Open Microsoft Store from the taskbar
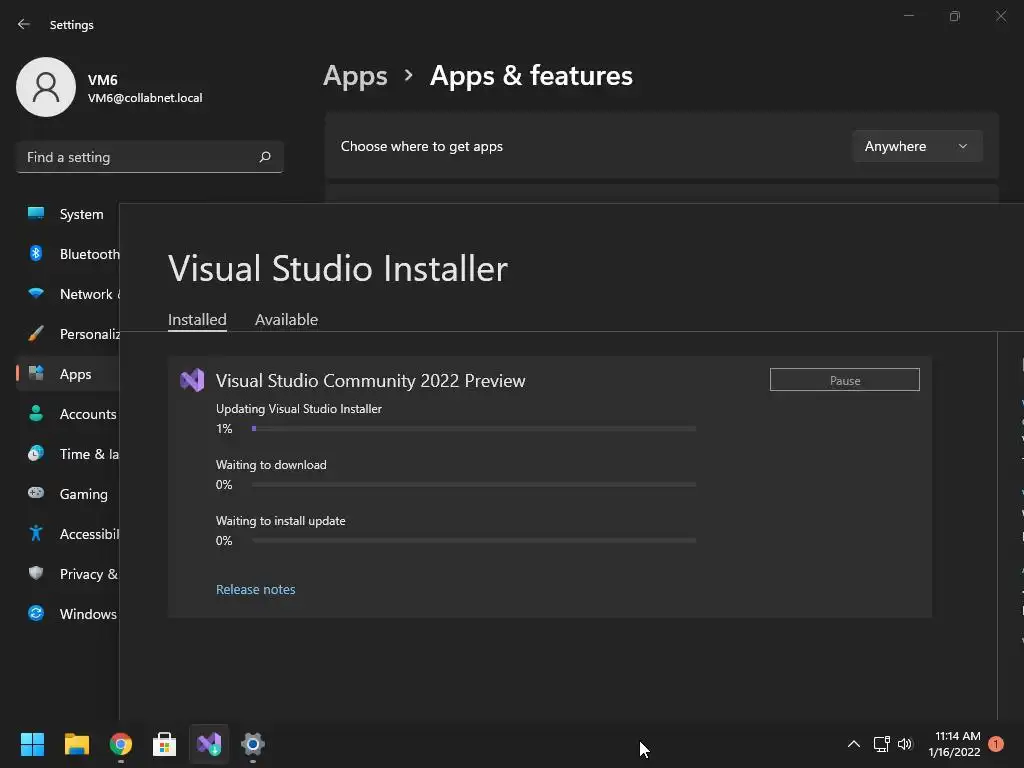This screenshot has height=768, width=1024. 165,744
